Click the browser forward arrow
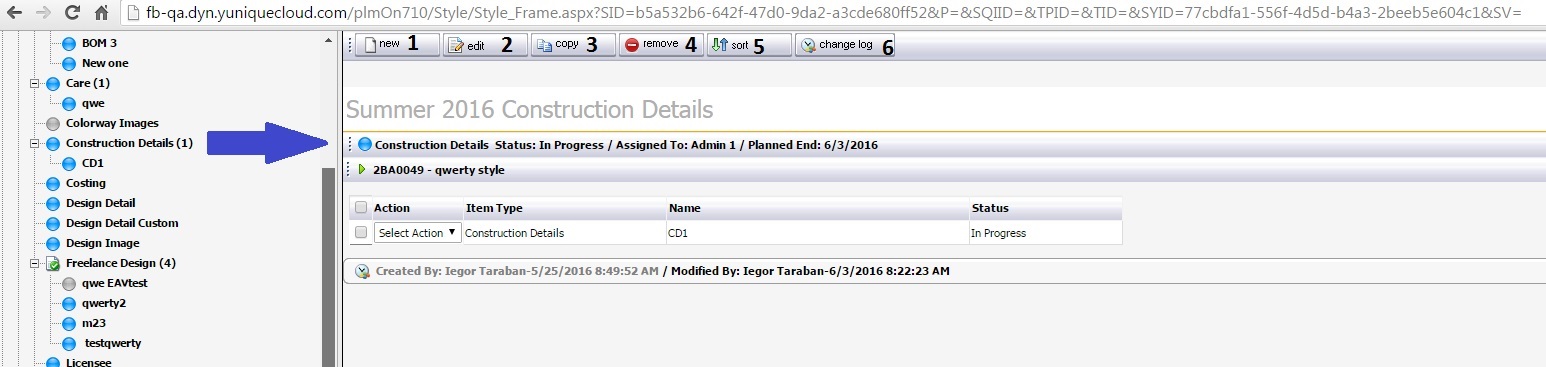 (x=42, y=13)
